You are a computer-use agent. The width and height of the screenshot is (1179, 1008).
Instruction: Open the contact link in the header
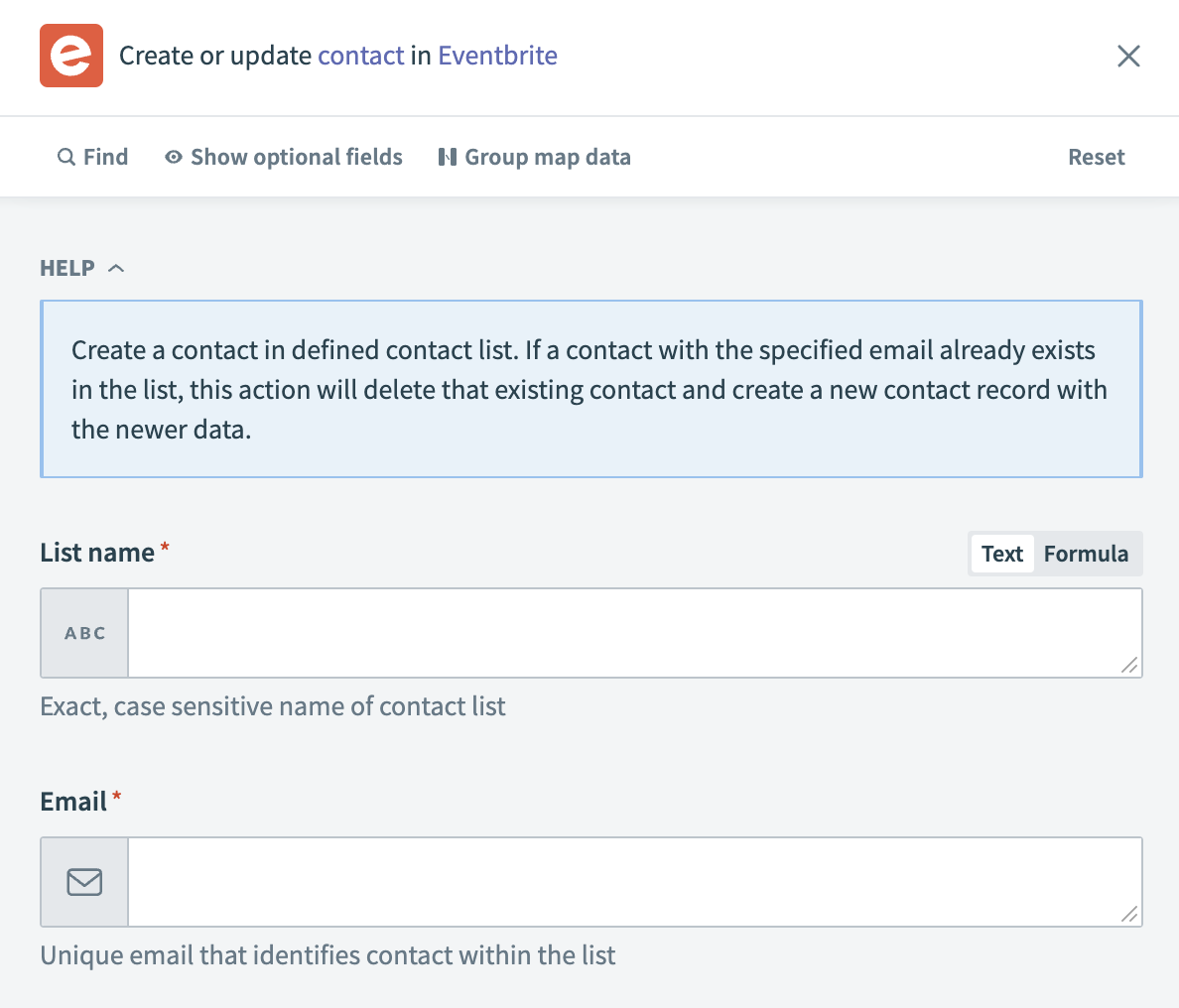[361, 56]
